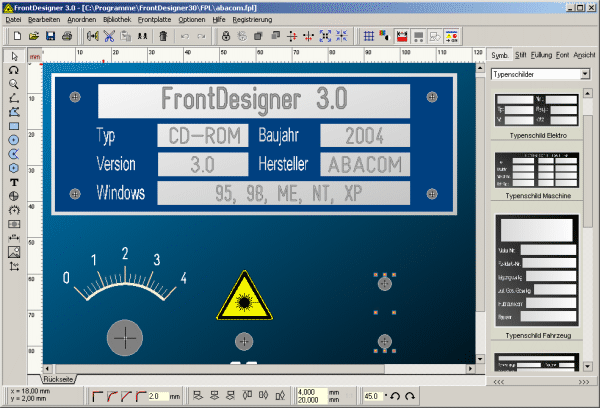The height and width of the screenshot is (408, 600).
Task: Open the Bearbeiten menu
Action: point(44,20)
